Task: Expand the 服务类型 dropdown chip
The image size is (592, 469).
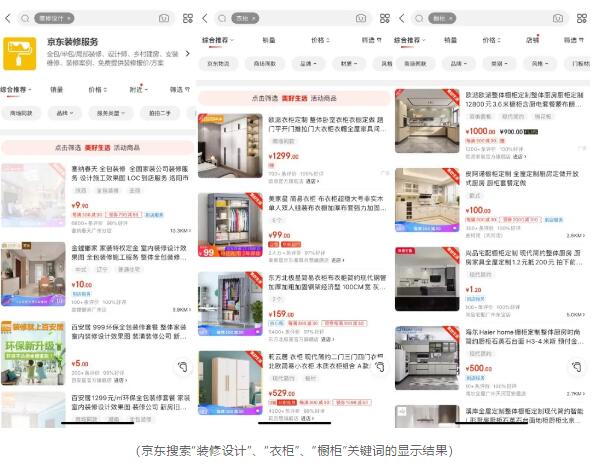Action: (x=110, y=113)
